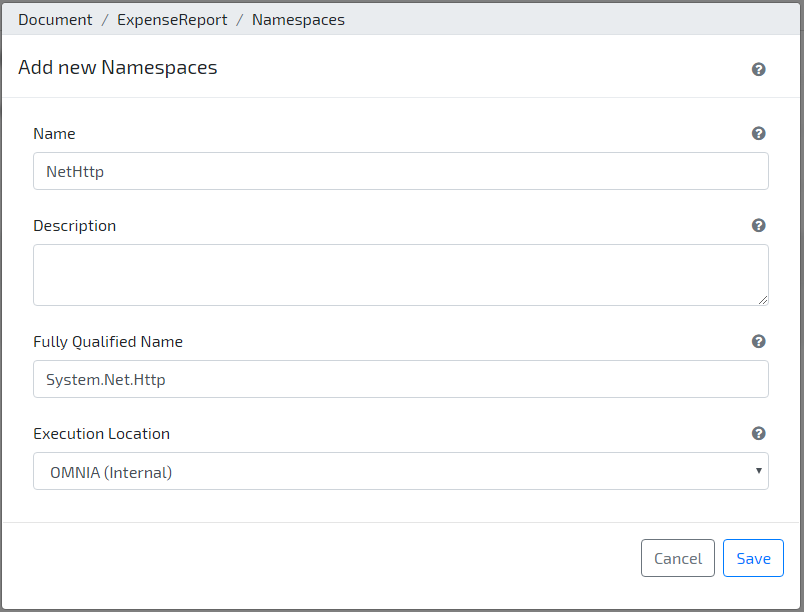Show help icon for Execution Location
This screenshot has height=612, width=804.
[x=758, y=433]
